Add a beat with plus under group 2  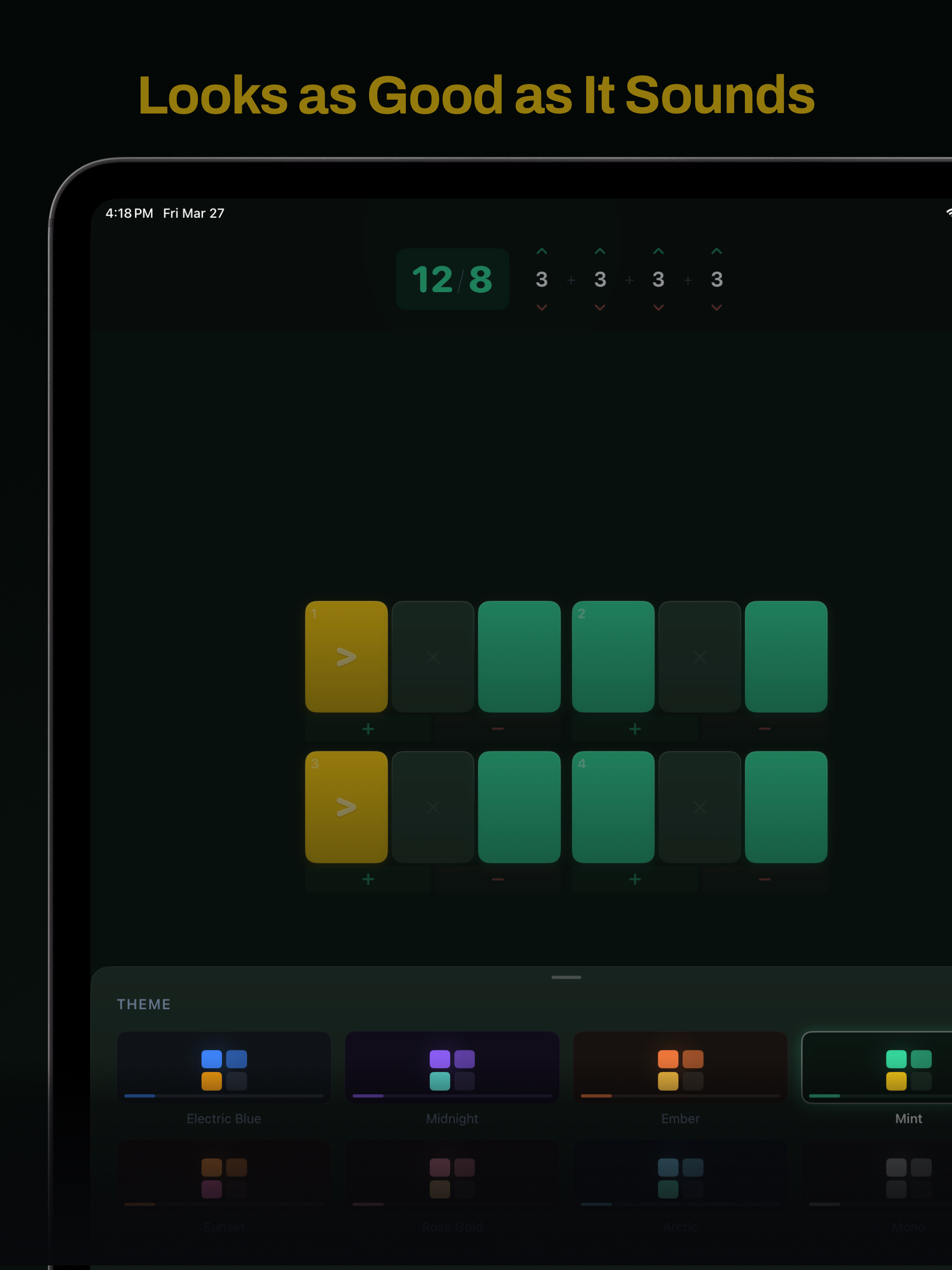[x=635, y=729]
